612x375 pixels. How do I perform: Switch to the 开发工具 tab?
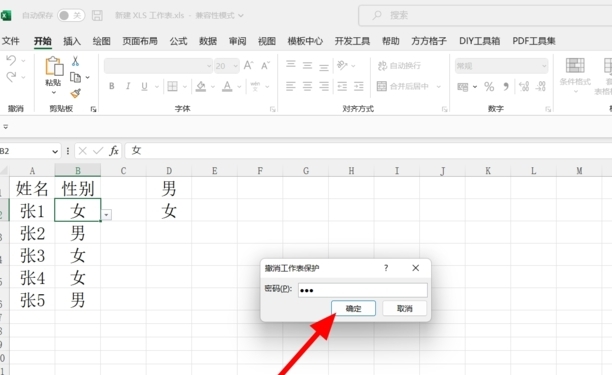coord(352,41)
